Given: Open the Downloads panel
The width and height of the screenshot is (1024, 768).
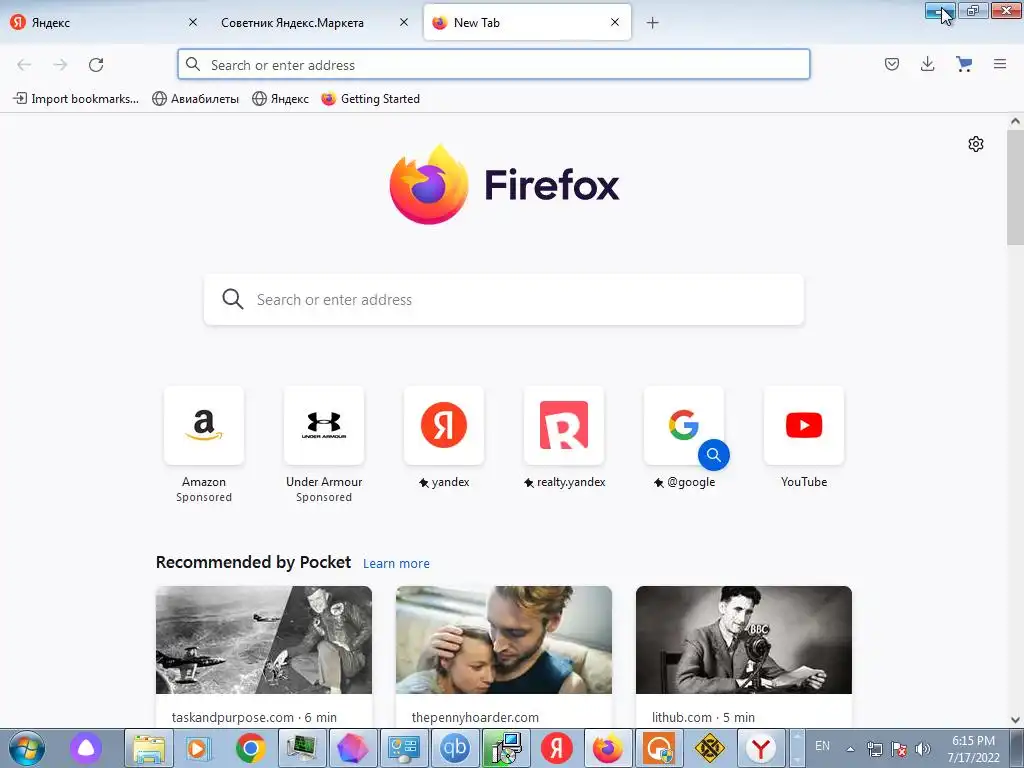Looking at the screenshot, I should (927, 64).
